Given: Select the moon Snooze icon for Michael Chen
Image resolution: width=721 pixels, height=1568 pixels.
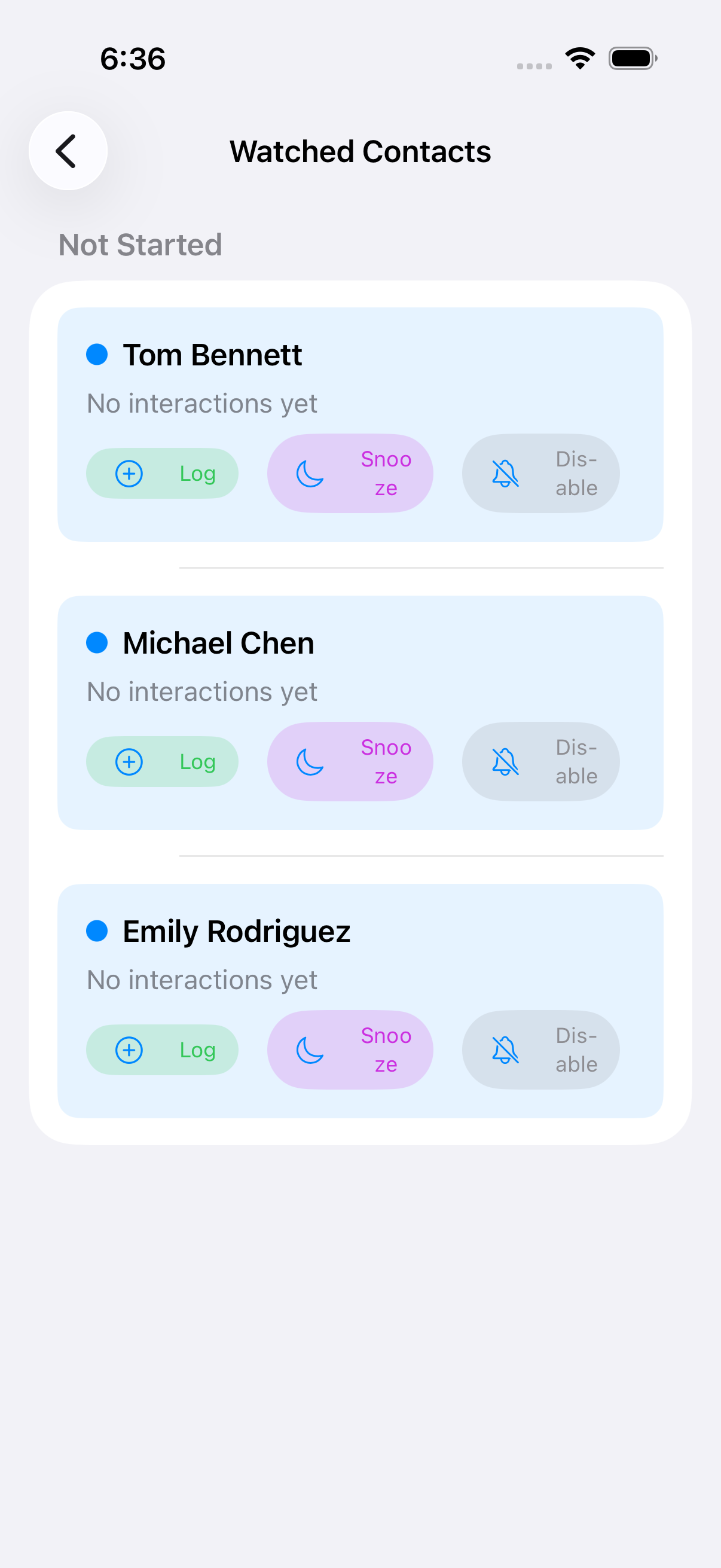Looking at the screenshot, I should pyautogui.click(x=309, y=762).
